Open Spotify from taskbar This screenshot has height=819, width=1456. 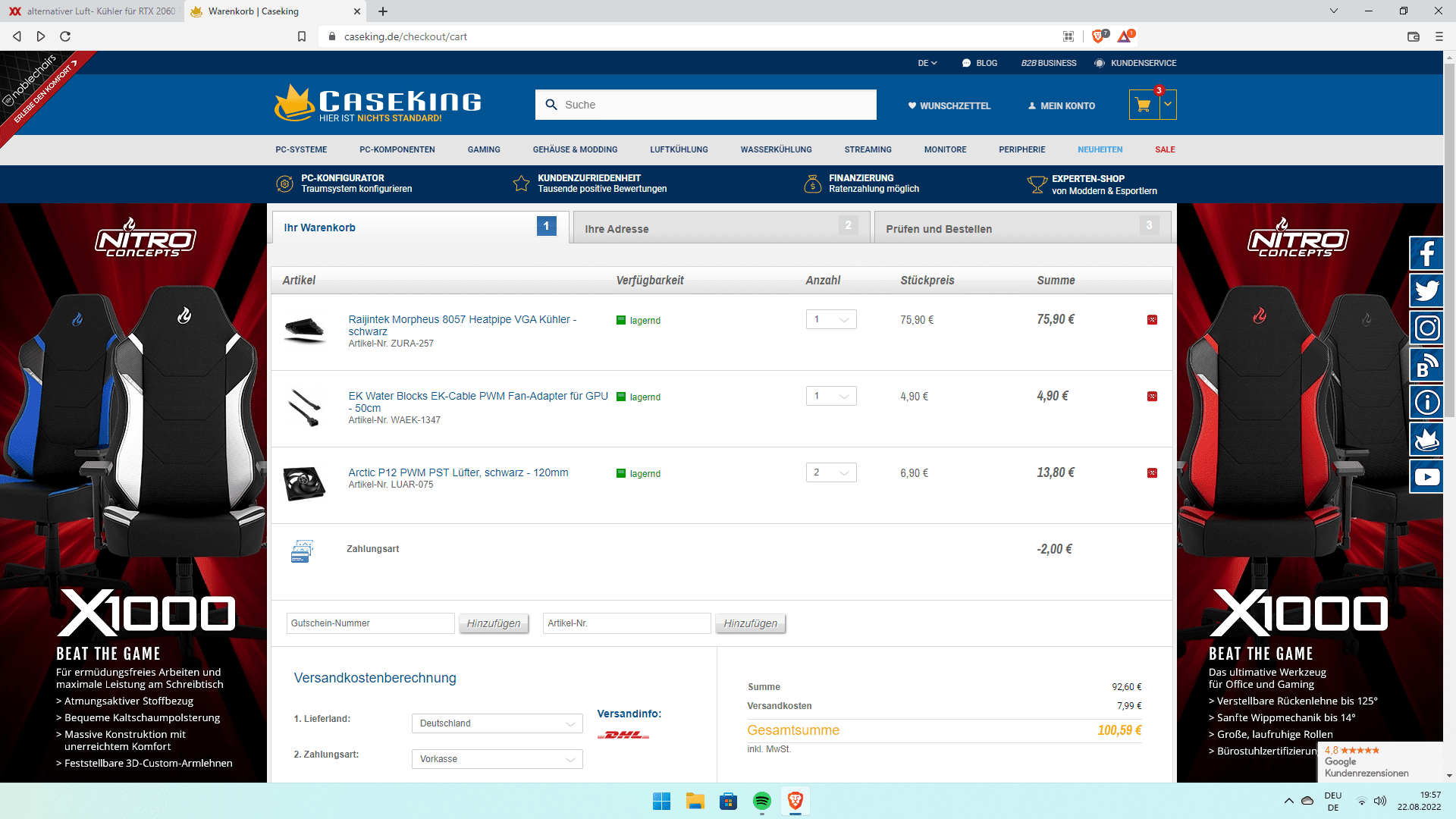point(762,801)
